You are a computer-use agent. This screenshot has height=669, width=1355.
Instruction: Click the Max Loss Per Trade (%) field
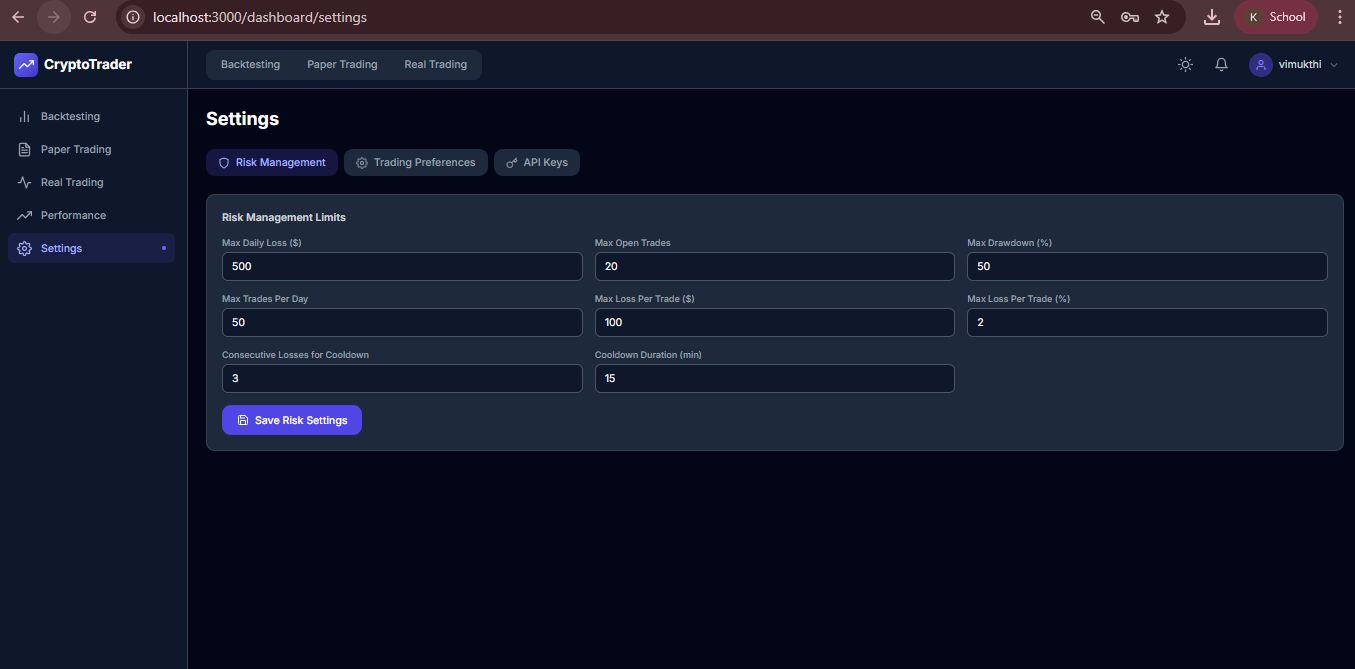coord(1147,323)
